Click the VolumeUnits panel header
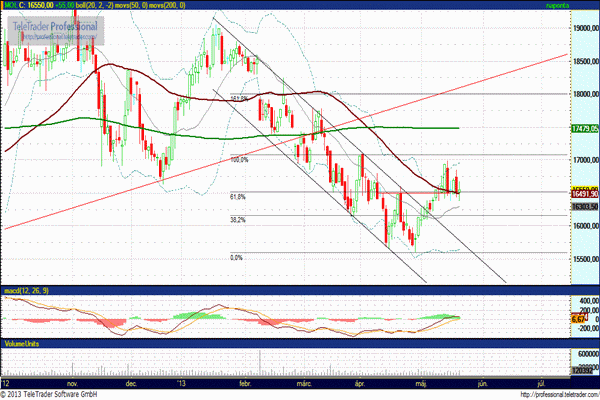Viewport: 600px width, 400px height. point(21,344)
